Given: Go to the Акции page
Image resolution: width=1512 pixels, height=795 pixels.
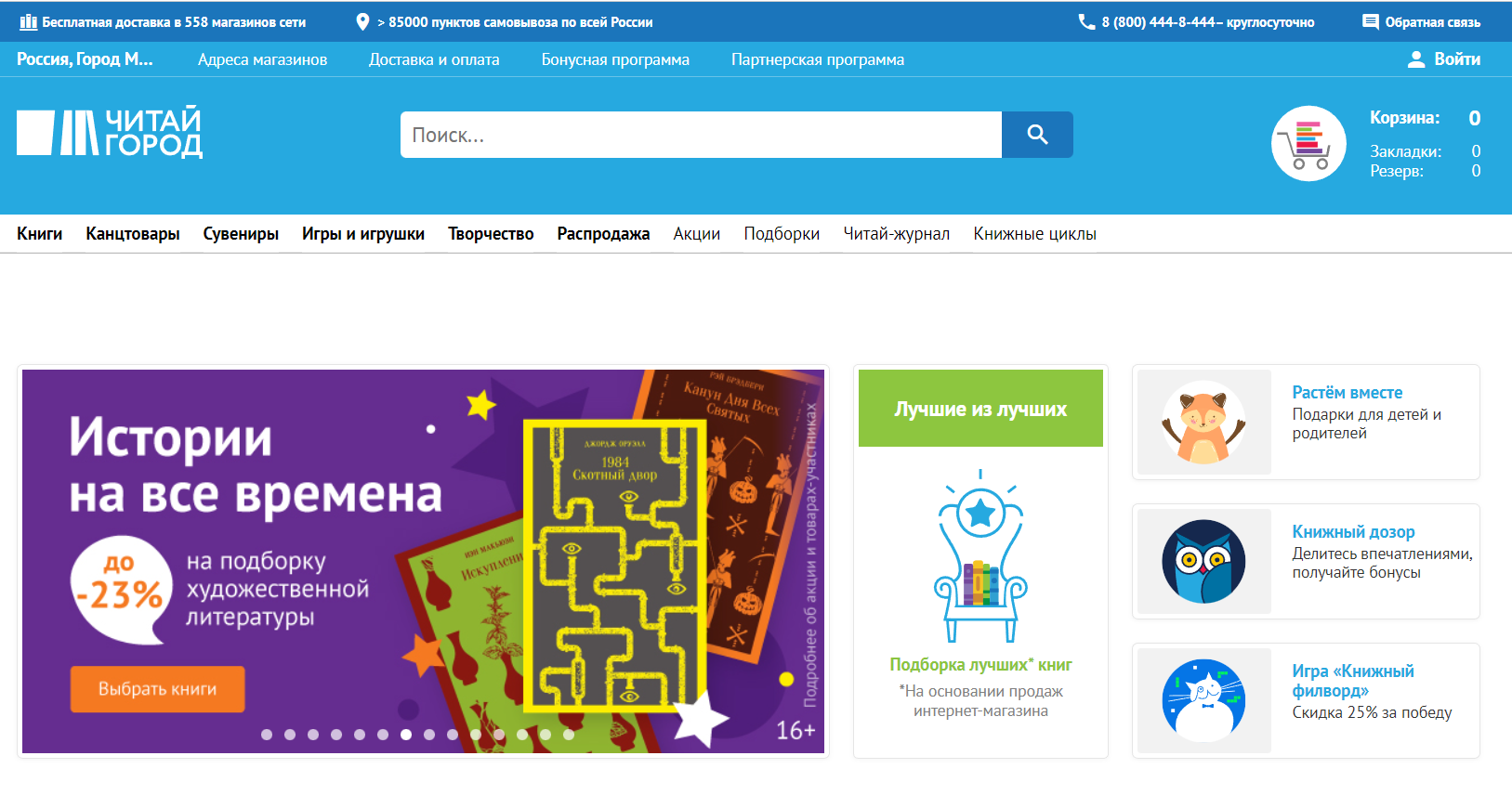Looking at the screenshot, I should (697, 234).
